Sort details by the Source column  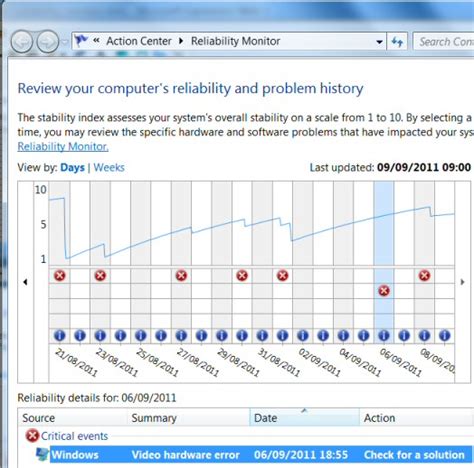point(73,418)
